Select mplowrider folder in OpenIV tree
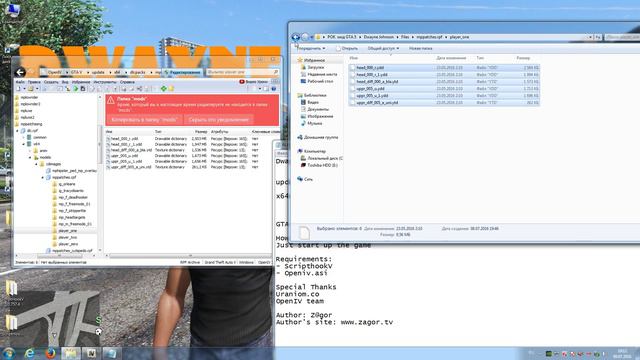Screen dimensions: 640x360 (x=29, y=97)
